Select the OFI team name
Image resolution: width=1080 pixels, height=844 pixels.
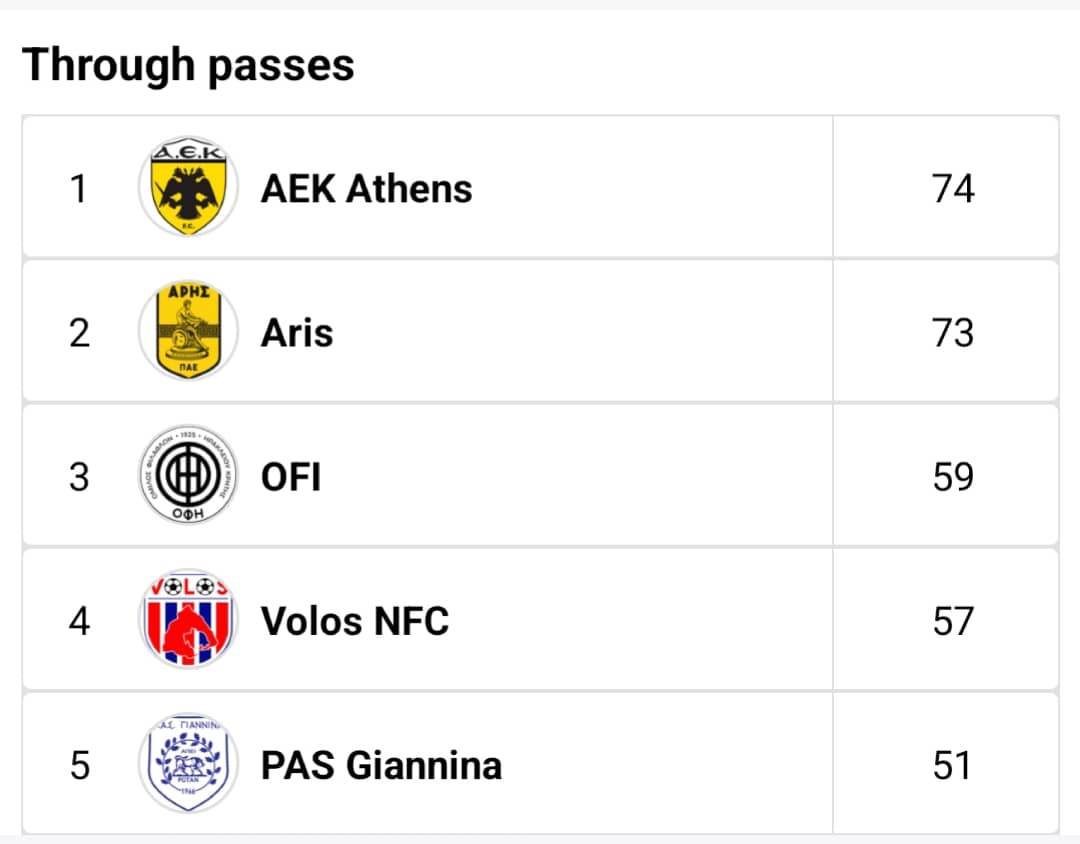(291, 477)
